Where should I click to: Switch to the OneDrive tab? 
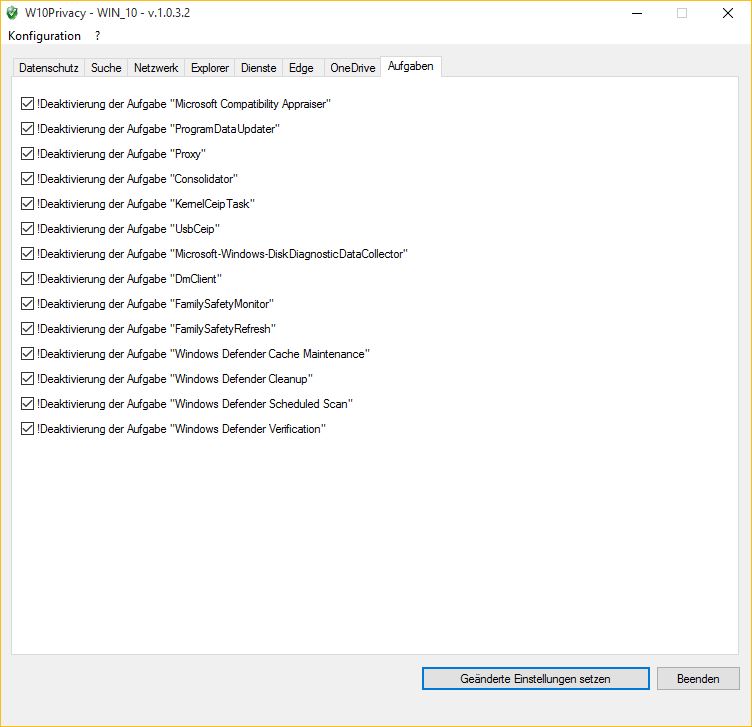pos(352,68)
